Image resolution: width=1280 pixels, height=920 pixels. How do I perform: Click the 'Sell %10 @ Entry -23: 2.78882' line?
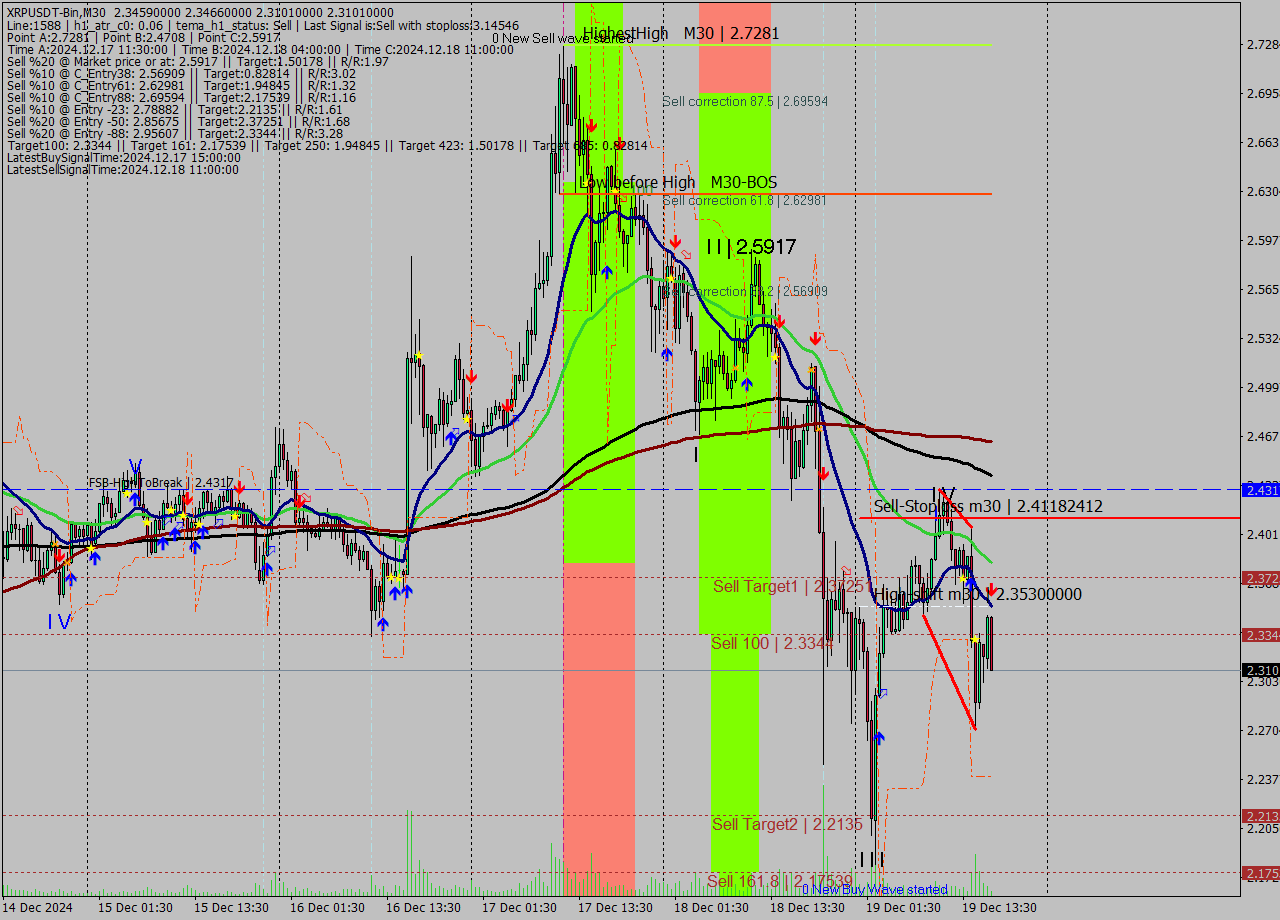pyautogui.click(x=175, y=109)
